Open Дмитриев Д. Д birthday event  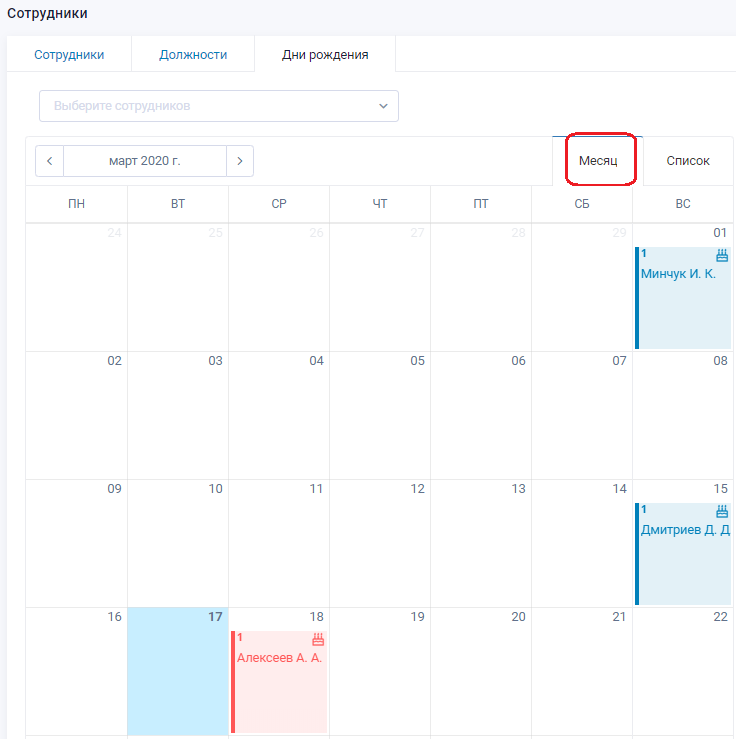pyautogui.click(x=683, y=554)
